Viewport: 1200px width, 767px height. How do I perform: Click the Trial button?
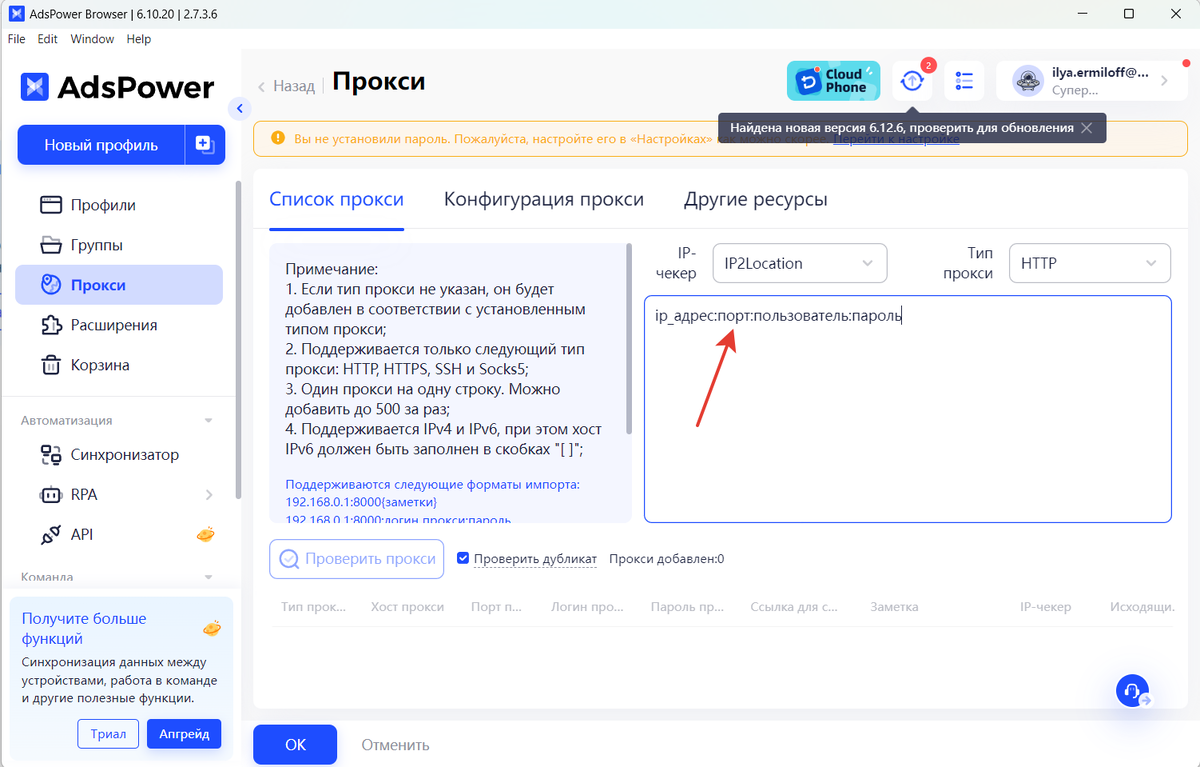108,734
